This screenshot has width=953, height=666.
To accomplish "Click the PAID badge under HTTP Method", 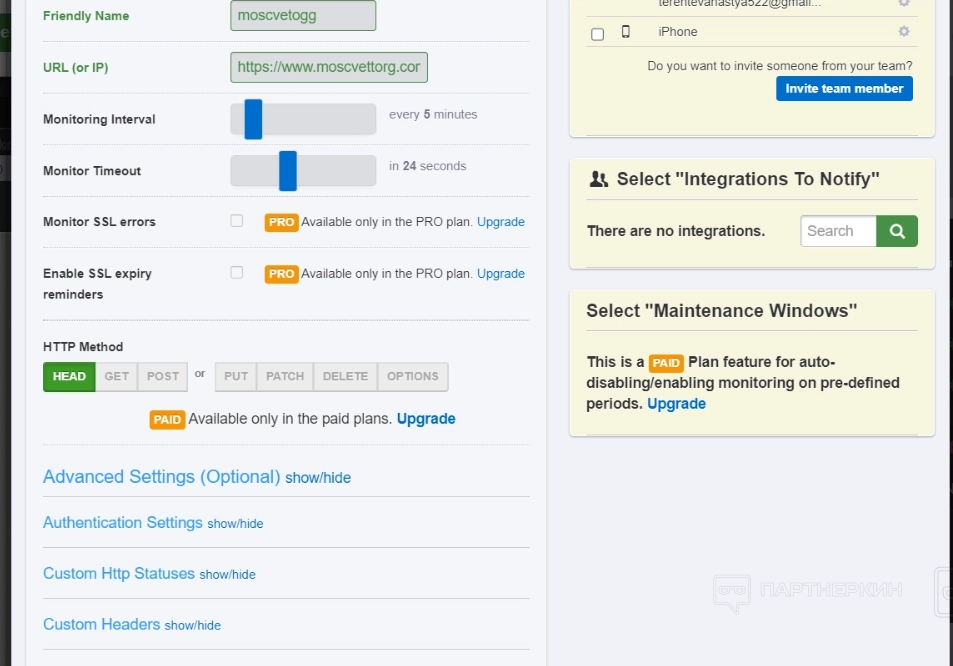I will (167, 420).
